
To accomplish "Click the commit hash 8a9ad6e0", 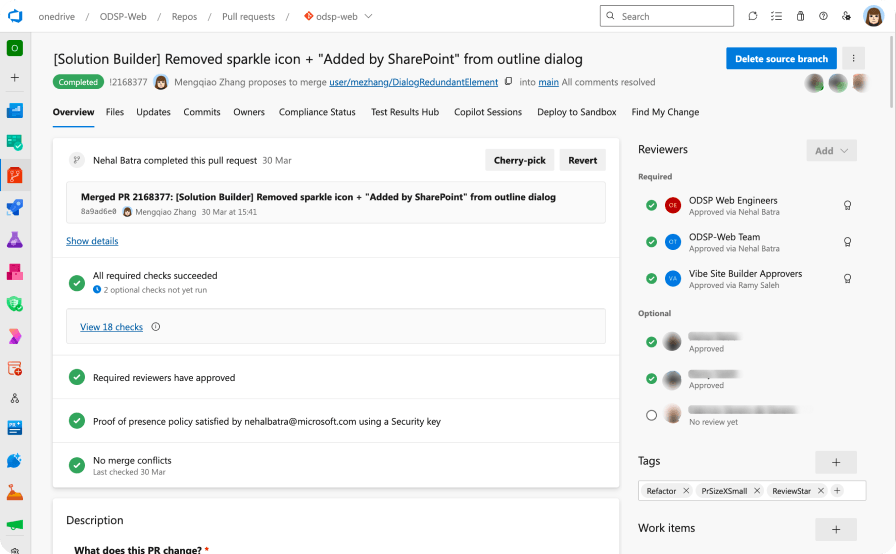I will (98, 212).
